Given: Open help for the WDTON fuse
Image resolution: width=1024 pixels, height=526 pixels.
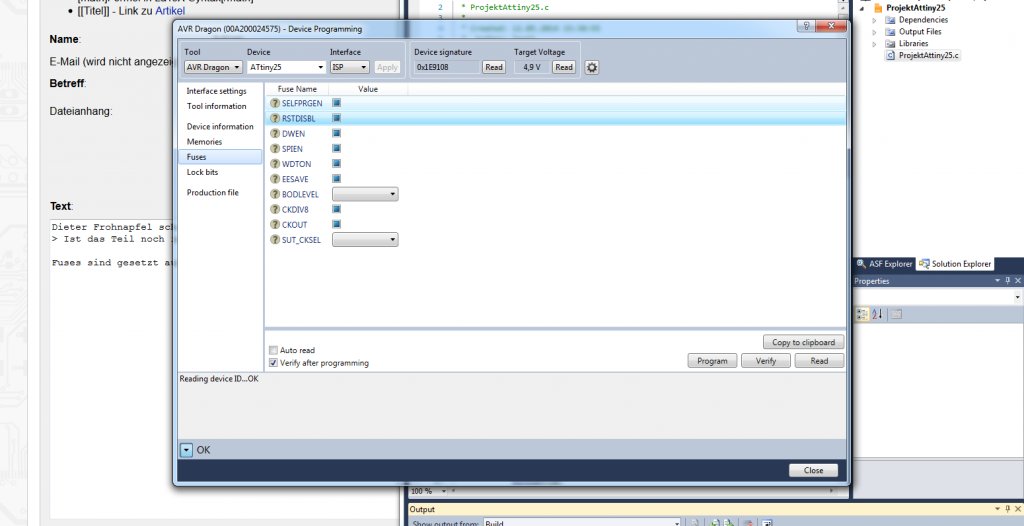Looking at the screenshot, I should (x=275, y=164).
